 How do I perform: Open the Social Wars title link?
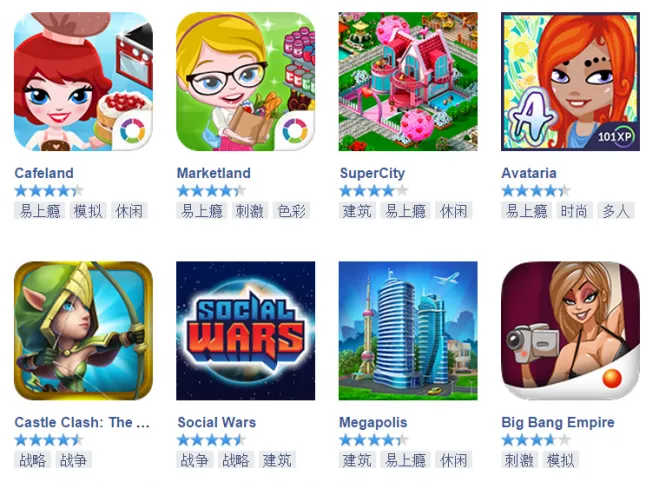(216, 422)
